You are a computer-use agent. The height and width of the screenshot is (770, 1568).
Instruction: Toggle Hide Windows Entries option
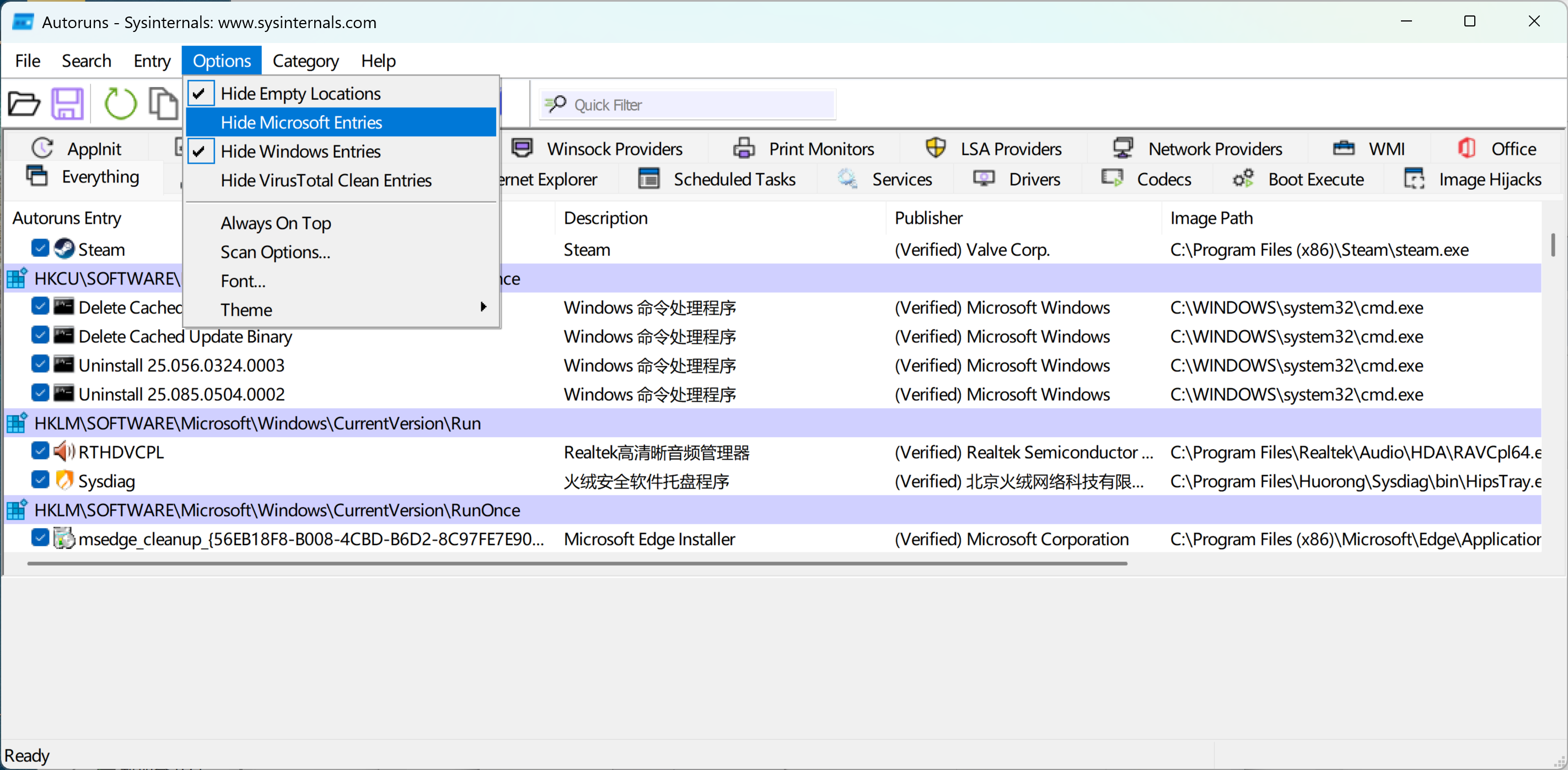(341, 151)
